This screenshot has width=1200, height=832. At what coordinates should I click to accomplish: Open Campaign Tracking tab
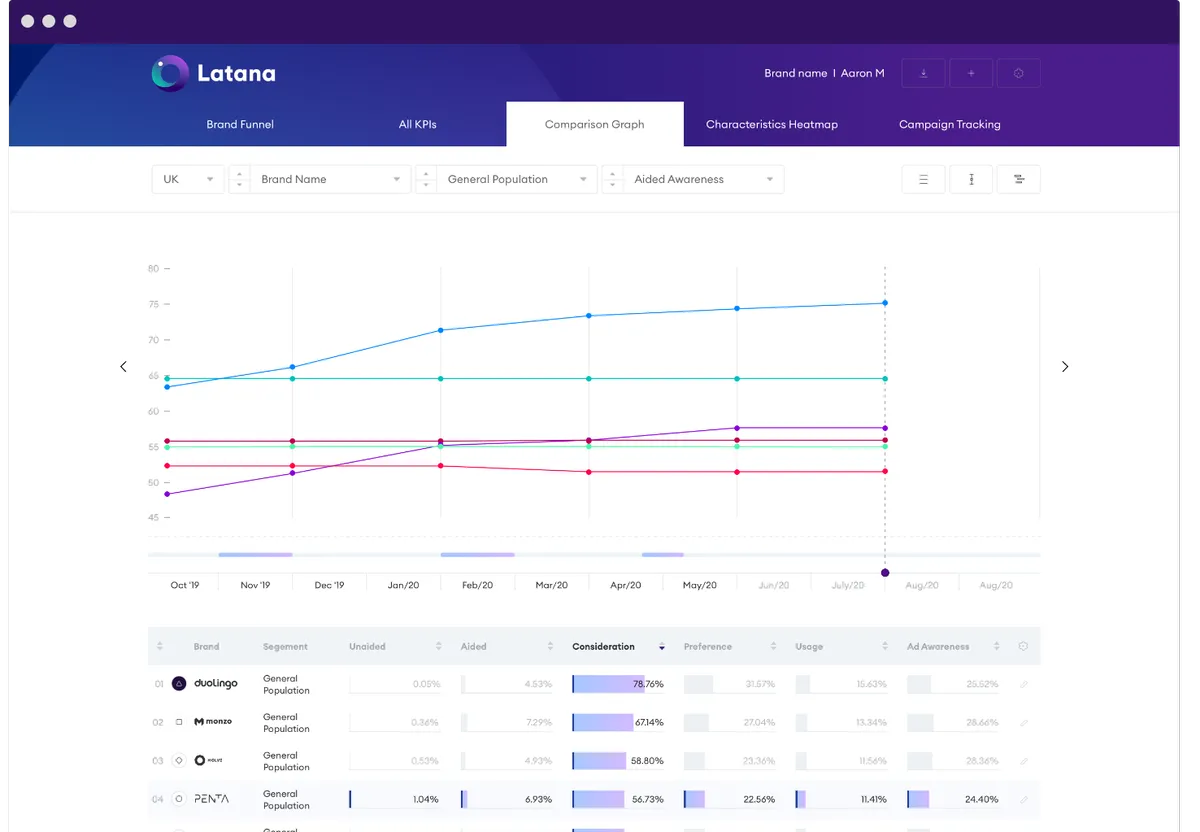[x=950, y=125]
